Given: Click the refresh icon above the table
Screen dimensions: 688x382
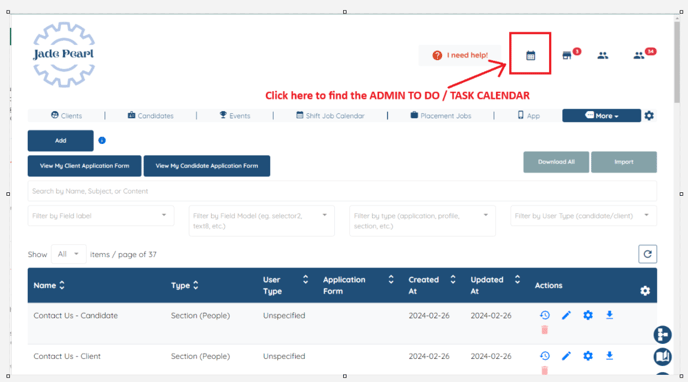Looking at the screenshot, I should [x=648, y=254].
